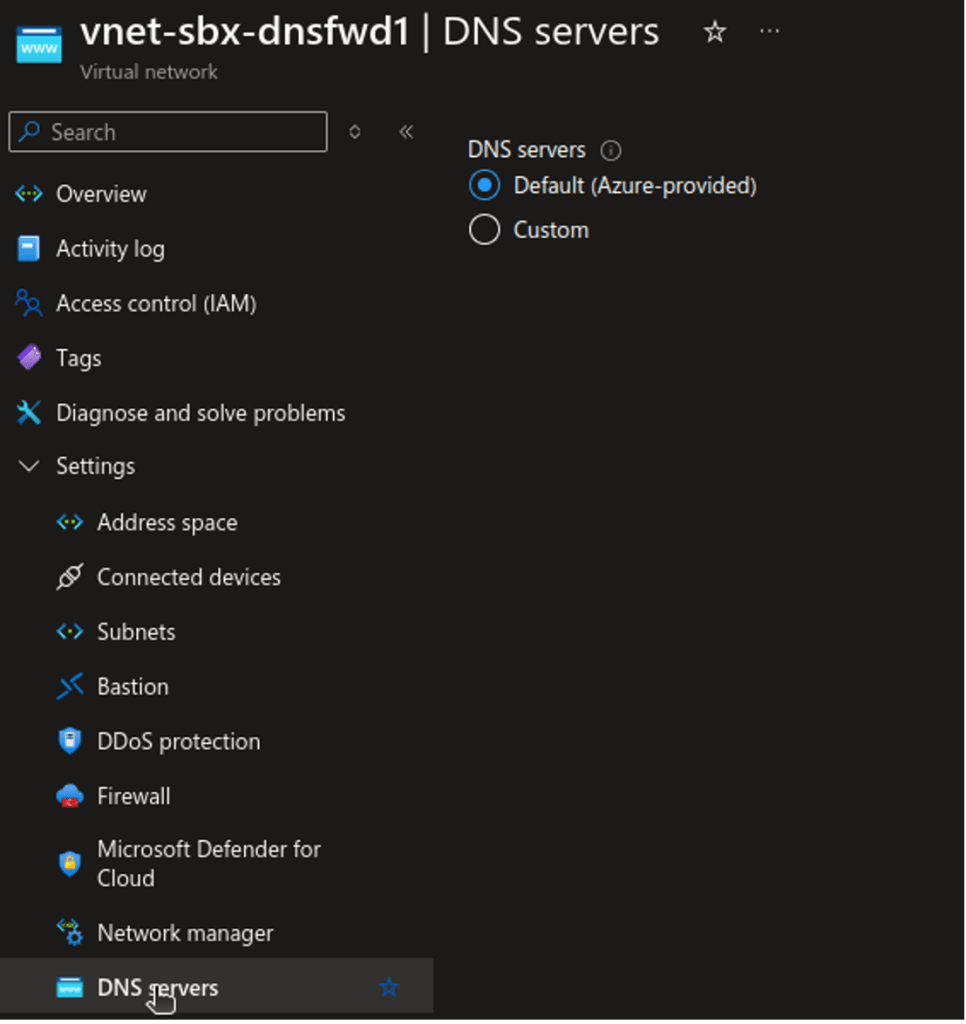Collapse the sidebar with the double chevron
The width and height of the screenshot is (966, 1024).
click(x=405, y=131)
